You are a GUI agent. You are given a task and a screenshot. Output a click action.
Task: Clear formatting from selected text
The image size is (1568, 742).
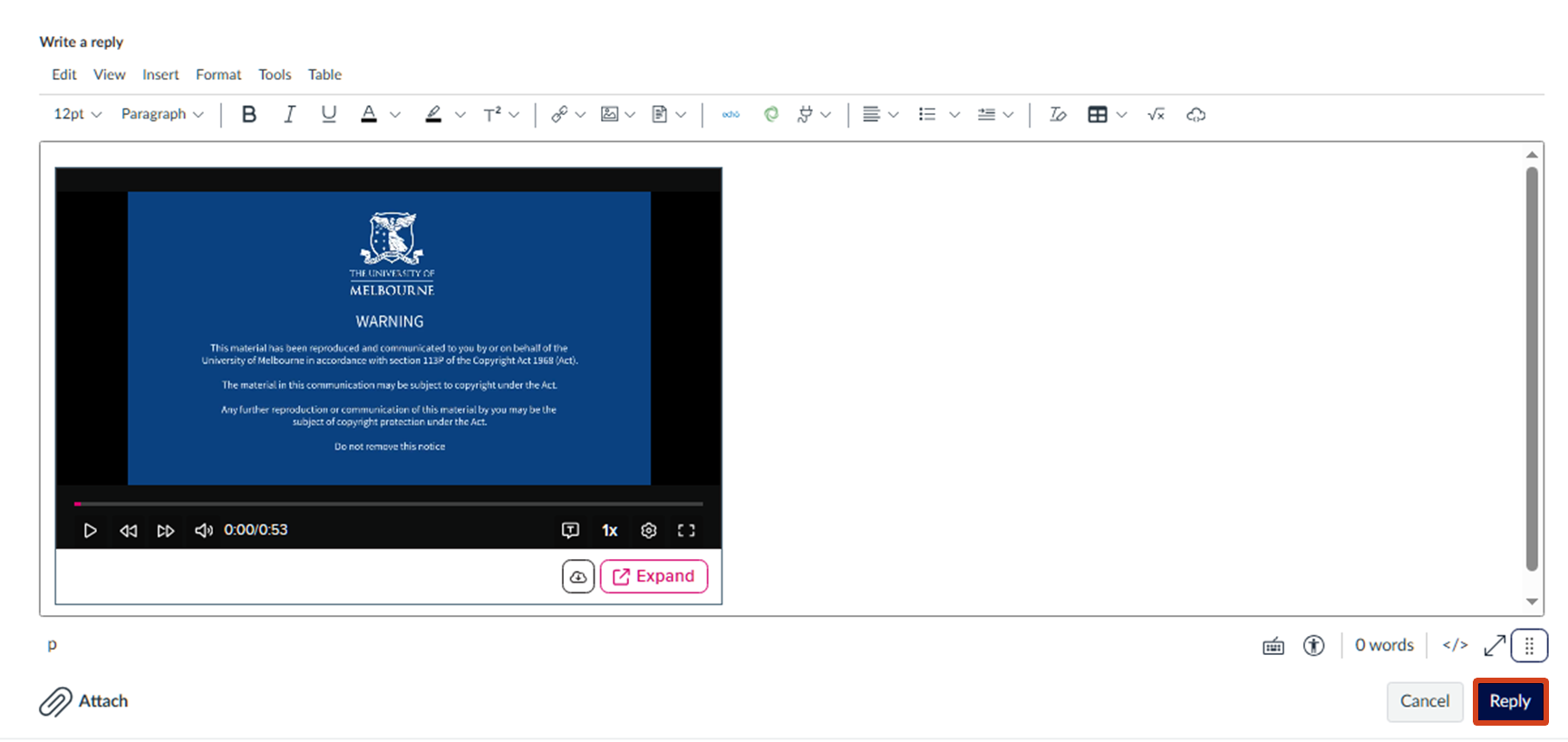coord(1058,114)
